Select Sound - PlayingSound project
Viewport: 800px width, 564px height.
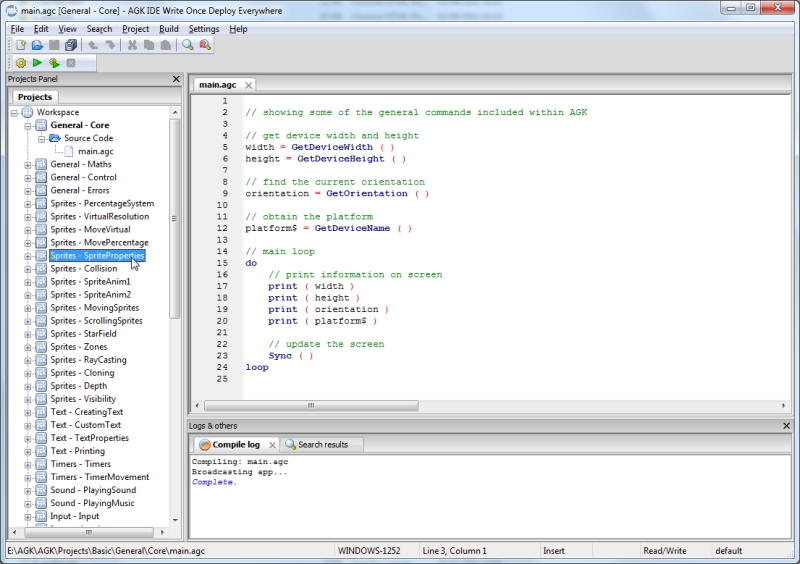pos(93,490)
